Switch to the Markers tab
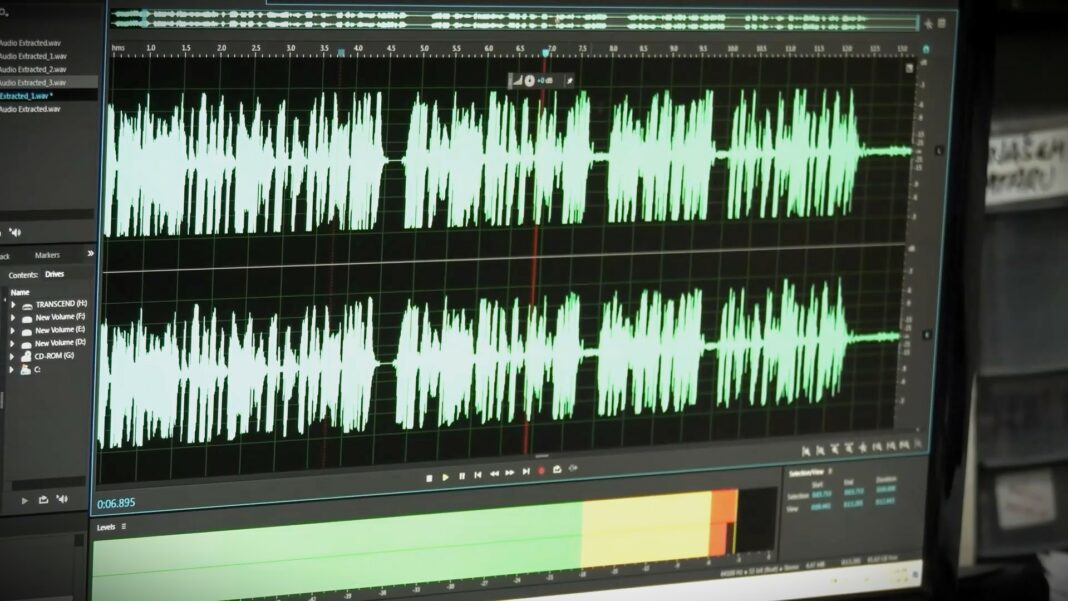 (x=47, y=255)
